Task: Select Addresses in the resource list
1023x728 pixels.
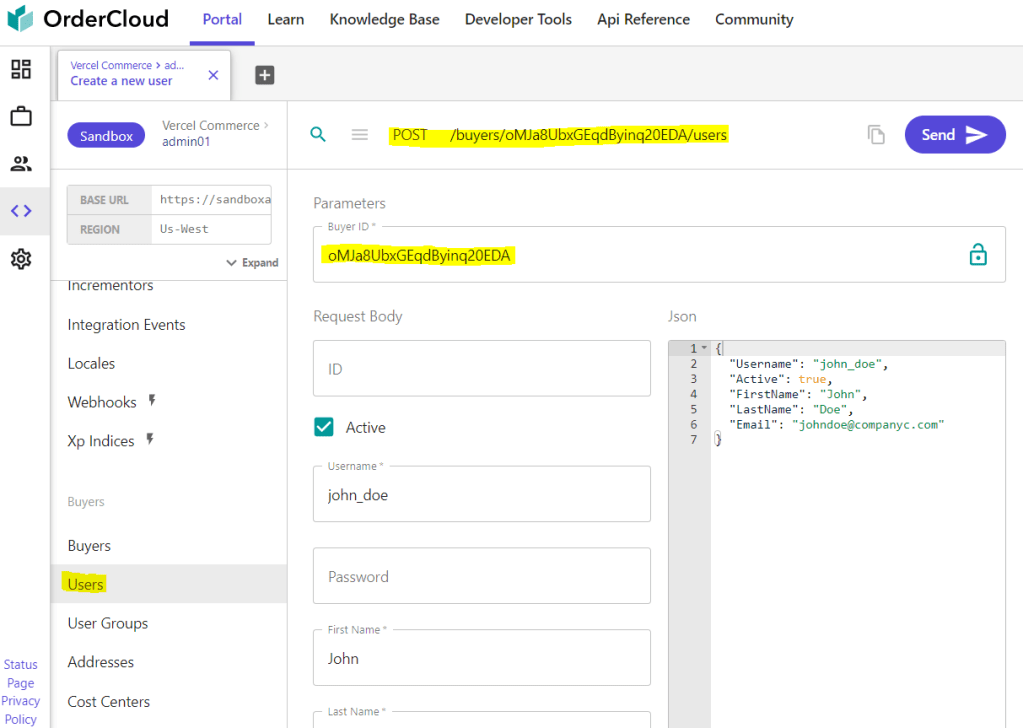Action: tap(100, 662)
